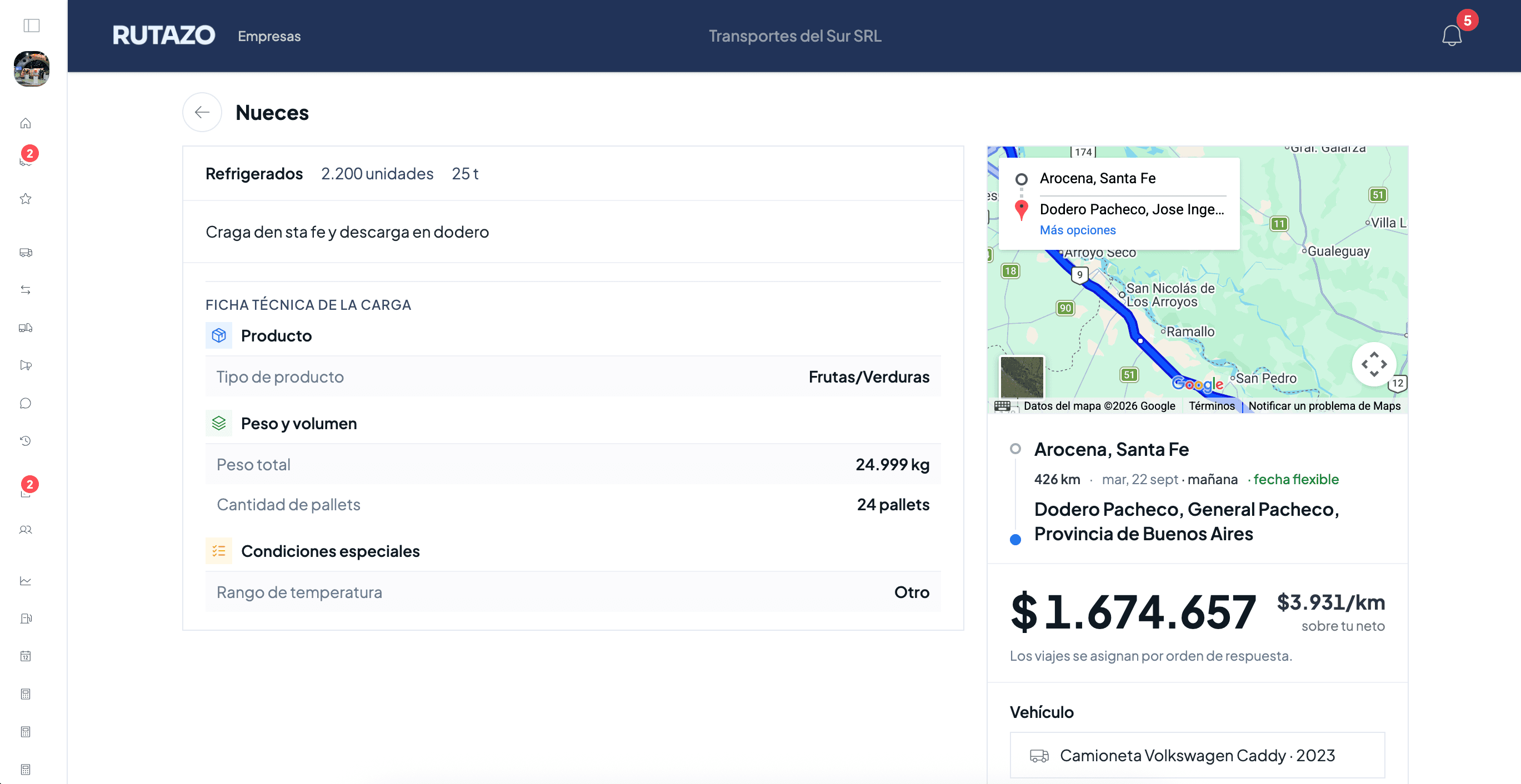
Task: Click the $3.931/km rate text
Action: [x=1331, y=602]
